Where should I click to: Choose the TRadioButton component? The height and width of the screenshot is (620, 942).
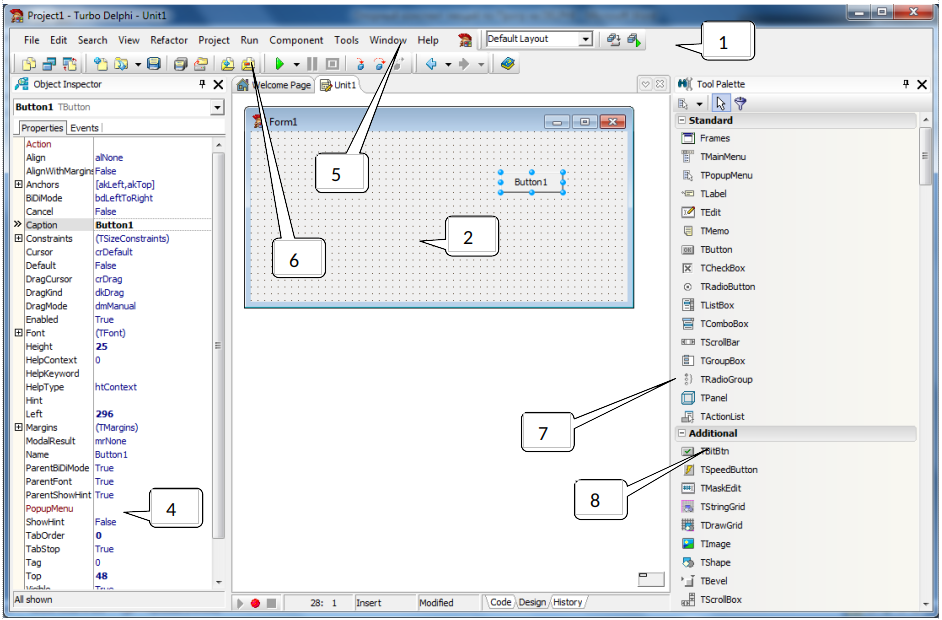pyautogui.click(x=727, y=286)
